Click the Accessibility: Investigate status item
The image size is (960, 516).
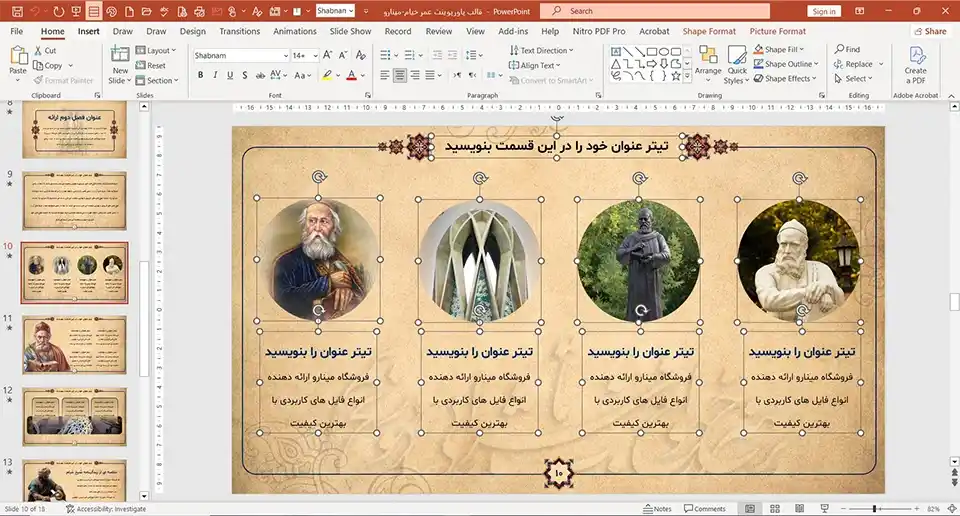pos(106,509)
